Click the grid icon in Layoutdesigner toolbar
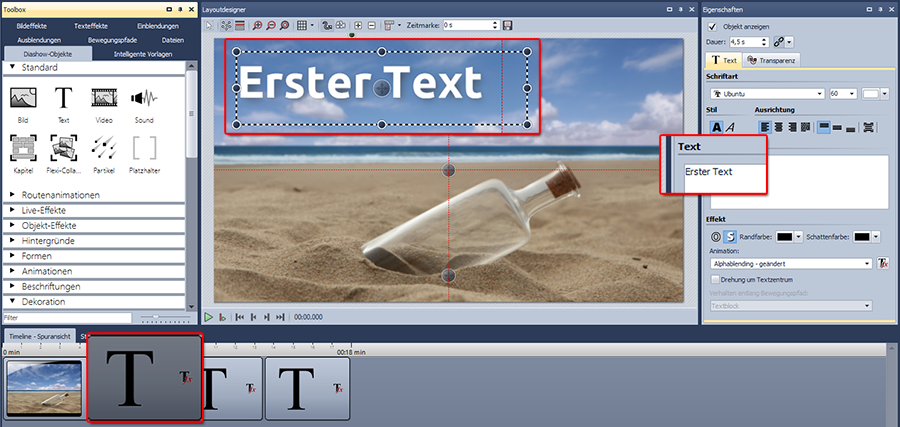The image size is (900, 427). tap(302, 26)
